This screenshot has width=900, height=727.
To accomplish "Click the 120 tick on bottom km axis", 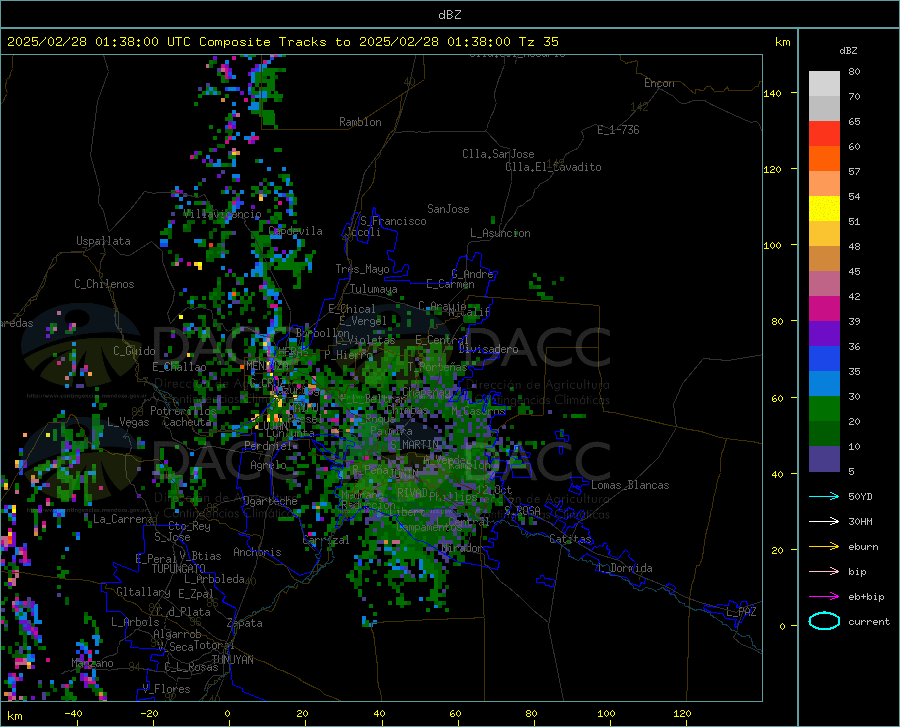I will [x=682, y=713].
